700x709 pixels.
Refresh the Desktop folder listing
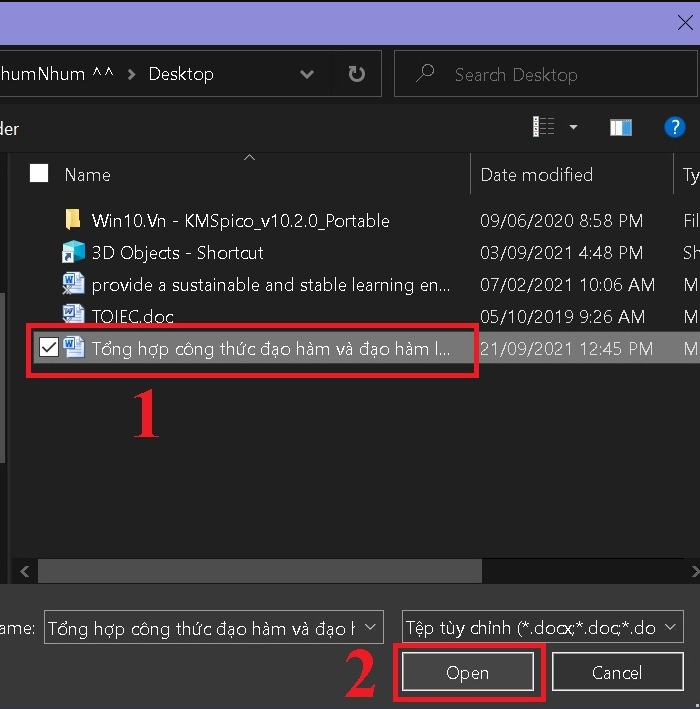(x=356, y=74)
